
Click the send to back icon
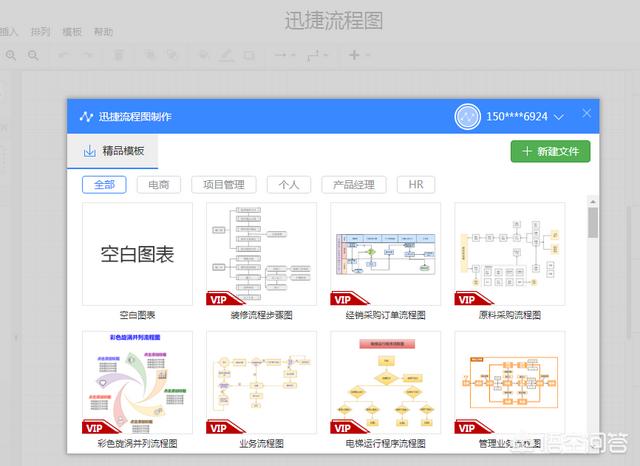pyautogui.click(x=172, y=55)
